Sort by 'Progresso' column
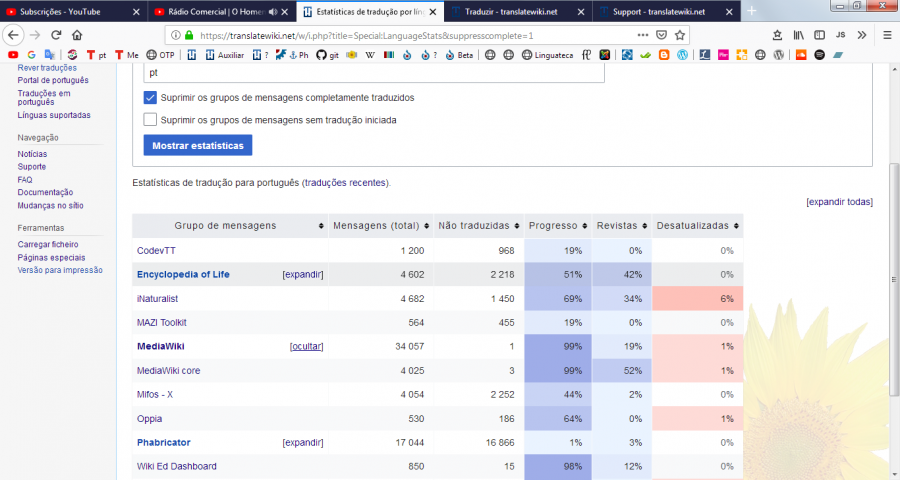Viewport: 900px width, 480px height. click(558, 226)
